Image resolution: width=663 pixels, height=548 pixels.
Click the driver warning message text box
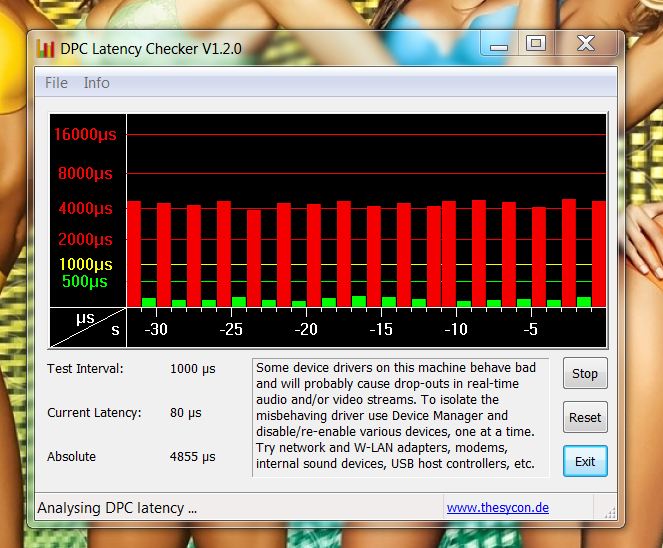401,417
